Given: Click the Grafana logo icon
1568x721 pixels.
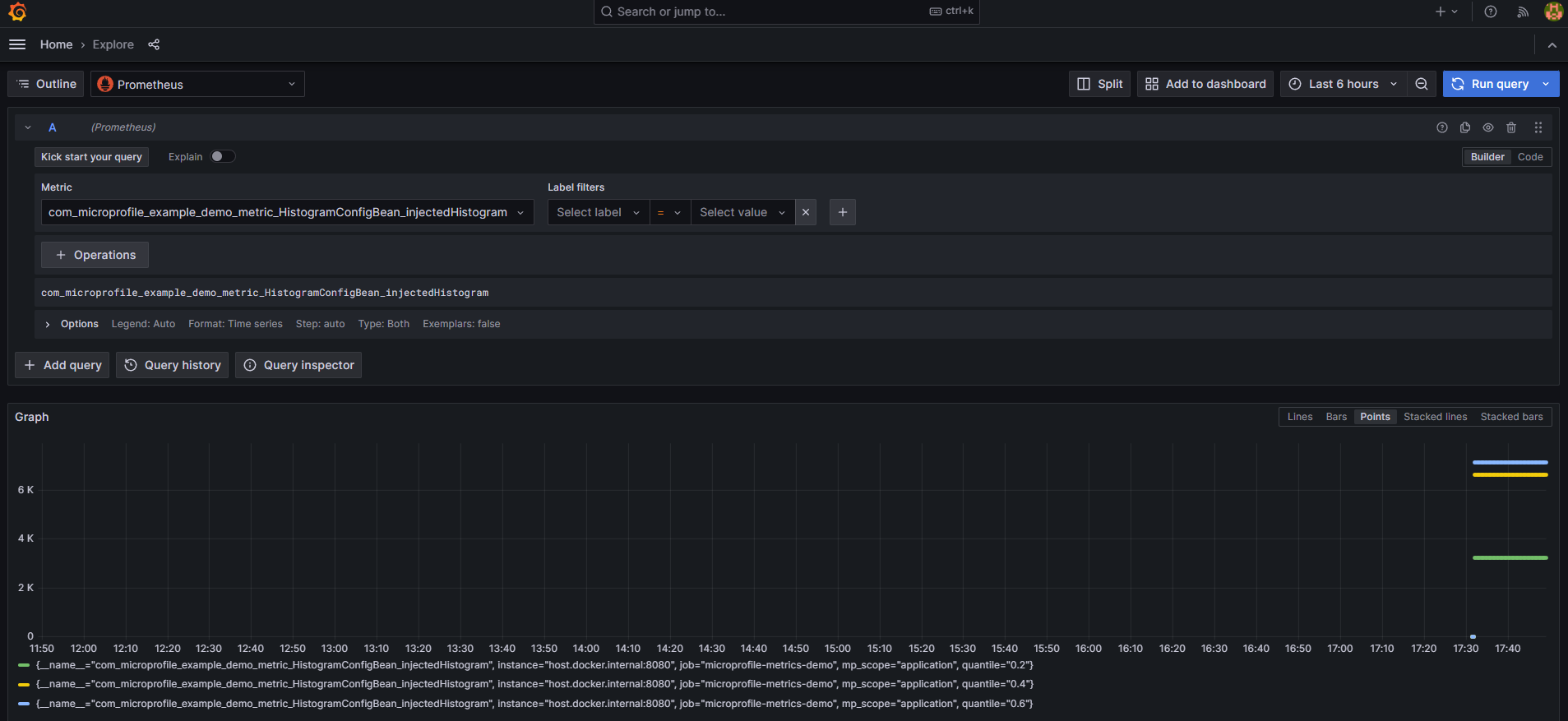Looking at the screenshot, I should [x=17, y=12].
